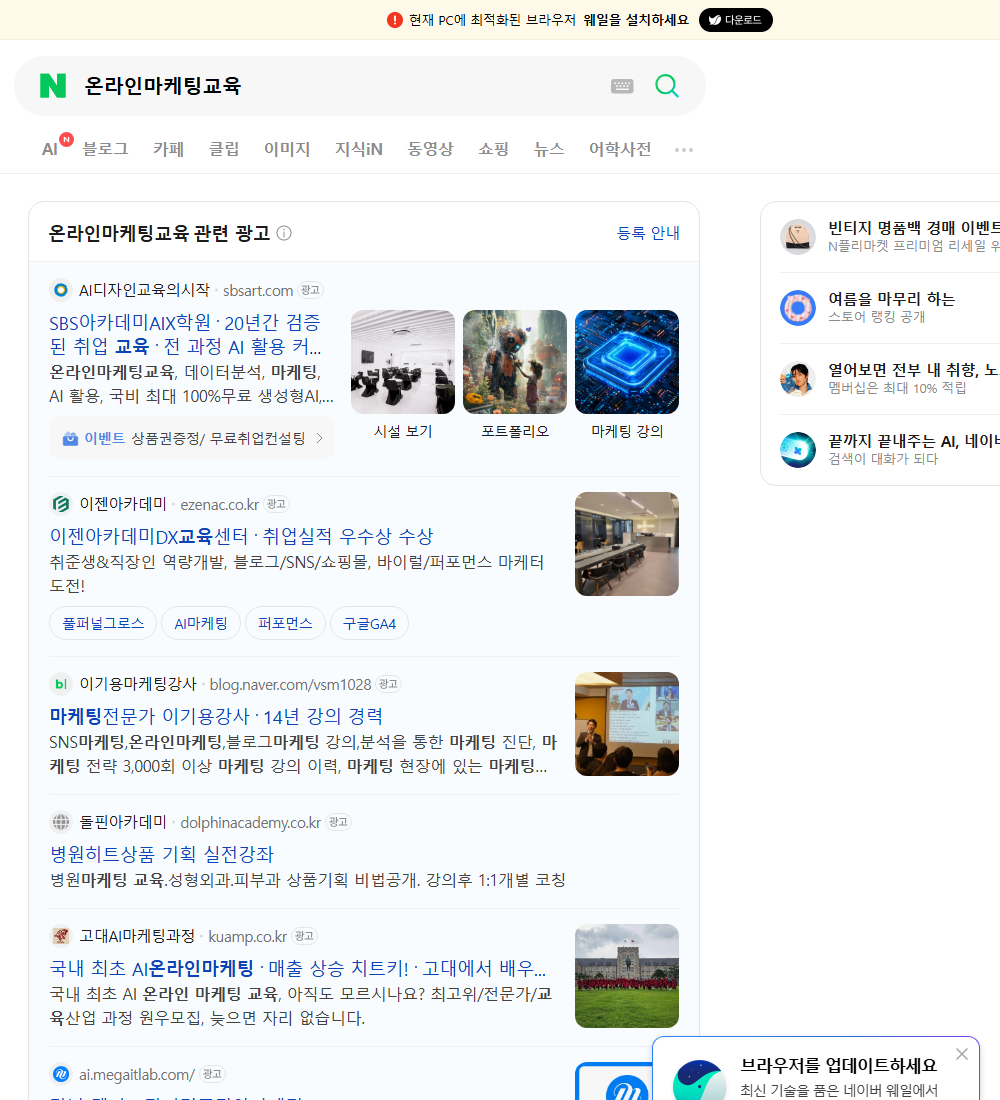Image resolution: width=1000 pixels, height=1100 pixels.
Task: Click the green Naver N logo
Action: (53, 86)
